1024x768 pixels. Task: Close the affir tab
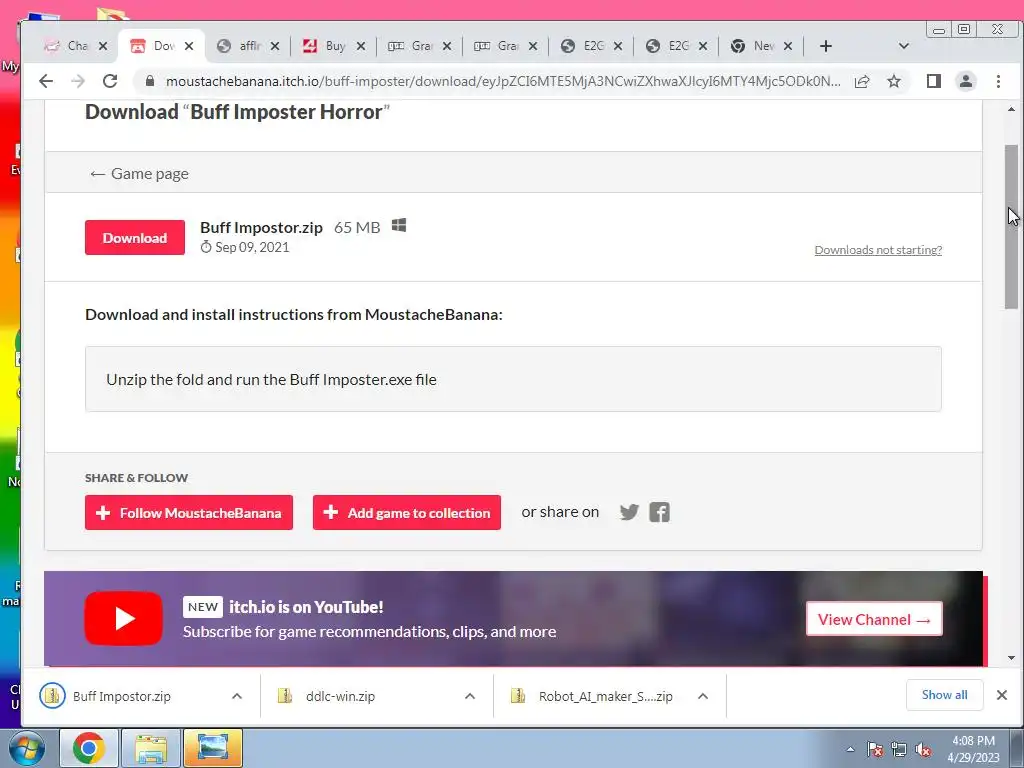point(275,46)
